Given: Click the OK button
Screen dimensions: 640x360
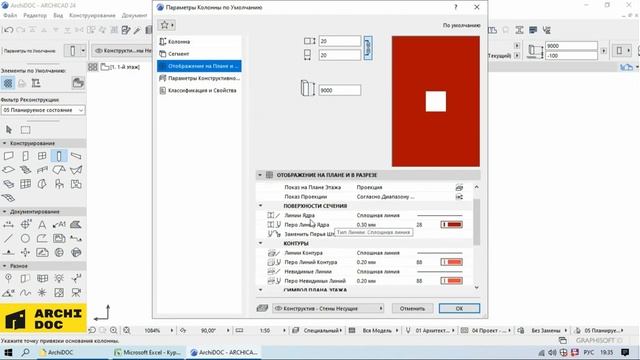Looking at the screenshot, I should [x=459, y=309].
